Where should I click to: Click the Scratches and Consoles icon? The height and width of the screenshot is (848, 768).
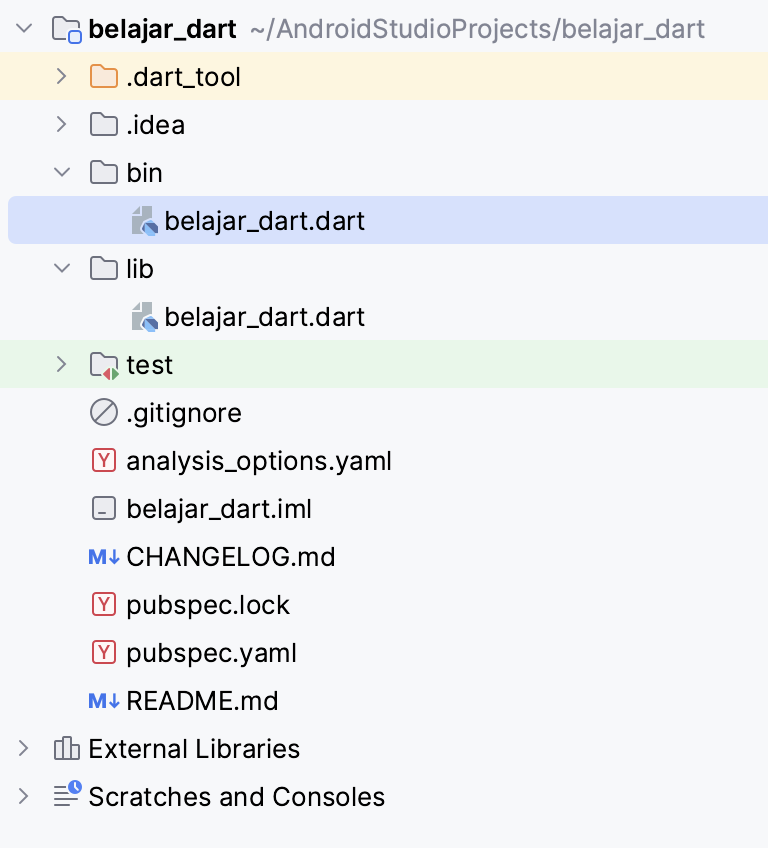pos(68,794)
